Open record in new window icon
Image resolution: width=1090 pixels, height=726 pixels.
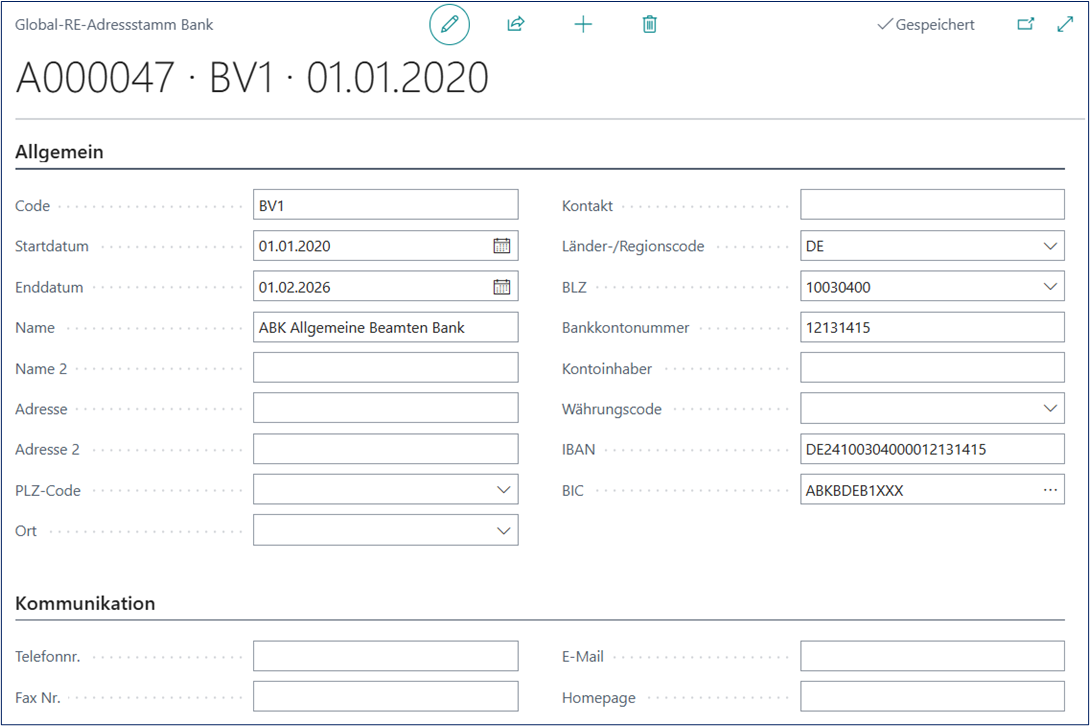pyautogui.click(x=1025, y=25)
